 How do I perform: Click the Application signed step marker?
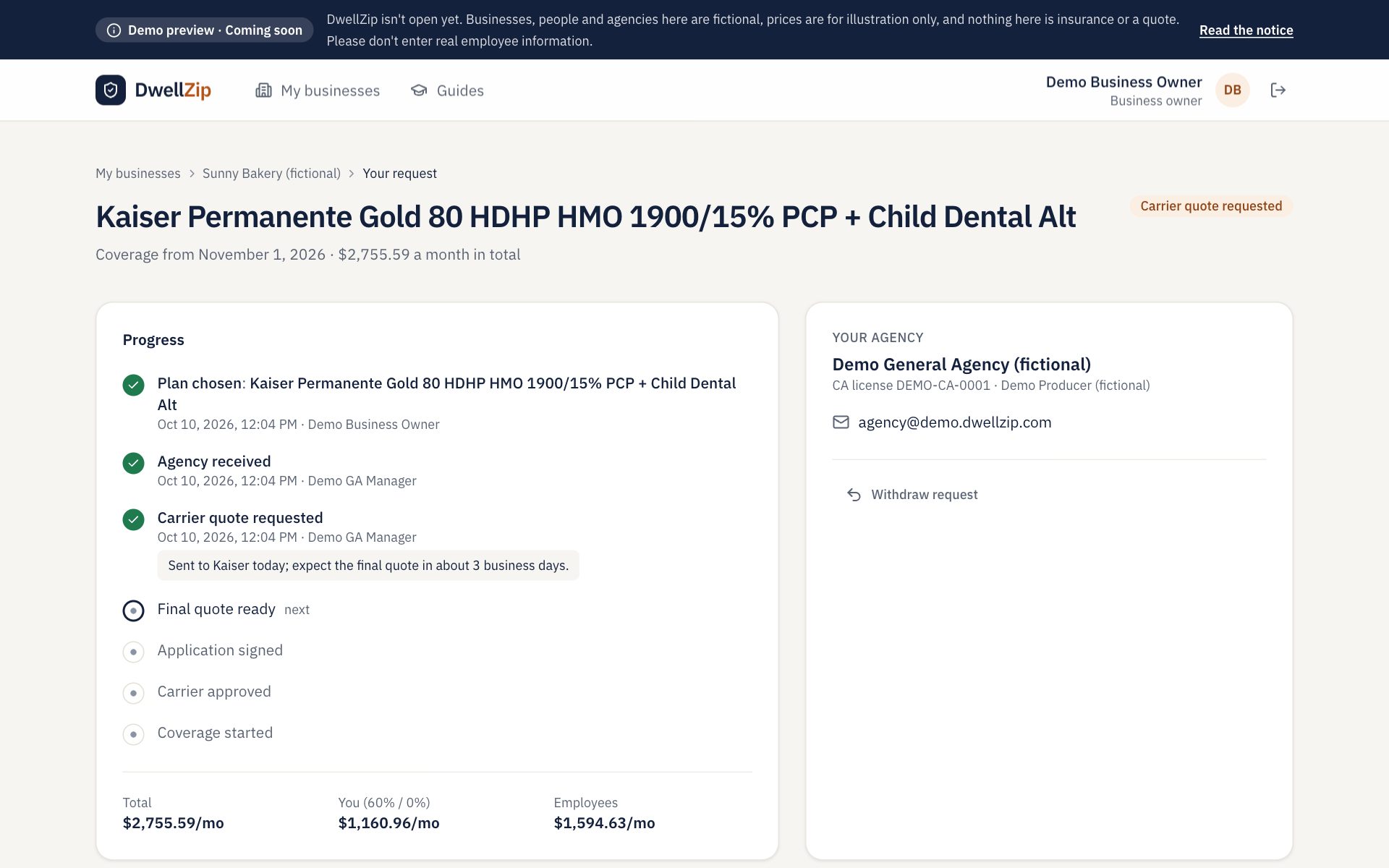click(133, 652)
